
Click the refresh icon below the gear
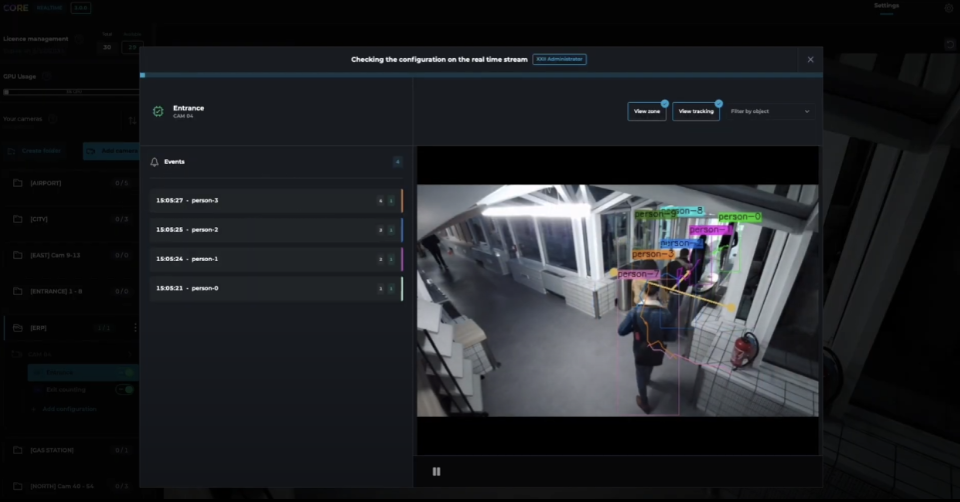[x=950, y=45]
